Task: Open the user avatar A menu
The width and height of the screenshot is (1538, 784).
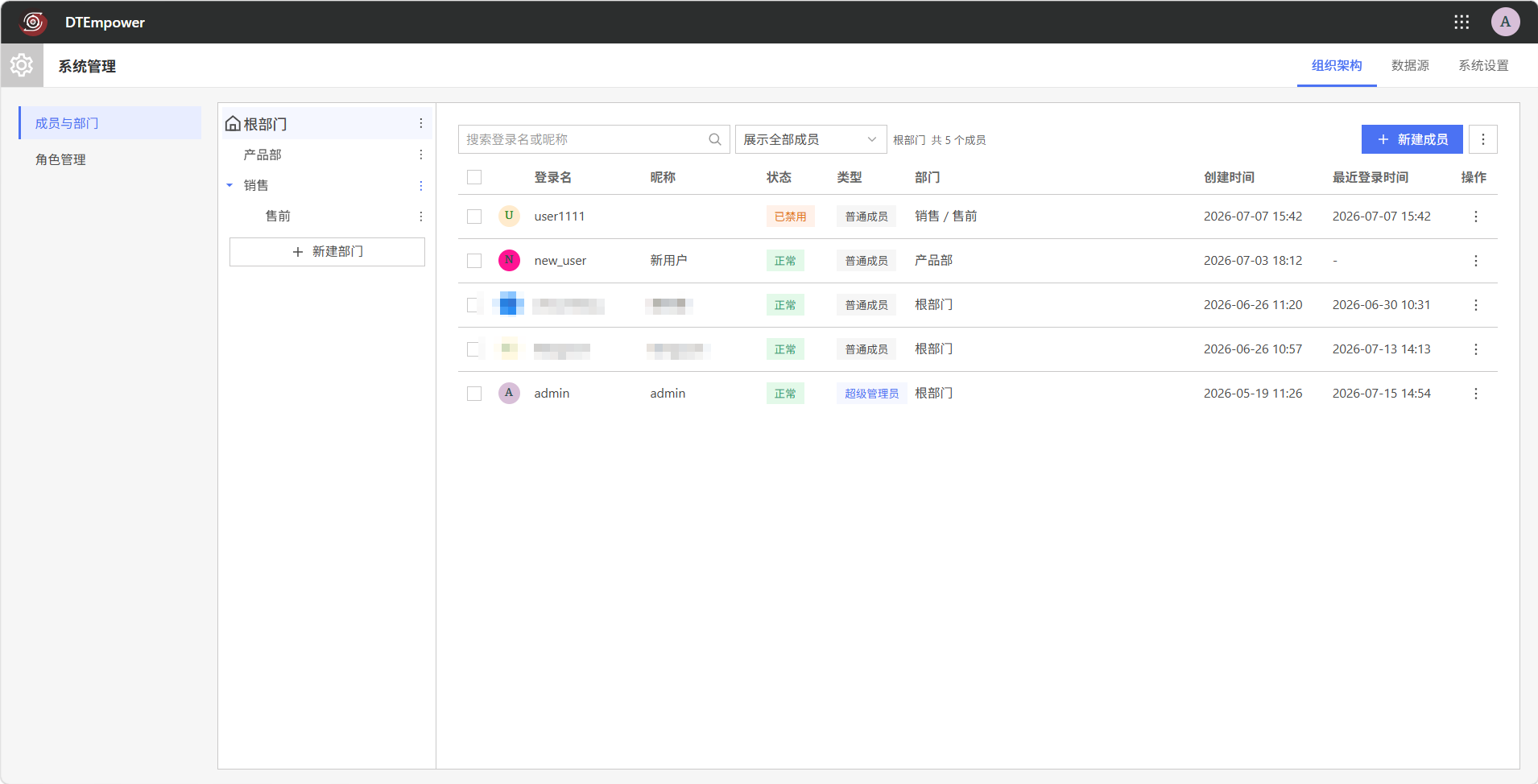Action: pyautogui.click(x=1505, y=22)
